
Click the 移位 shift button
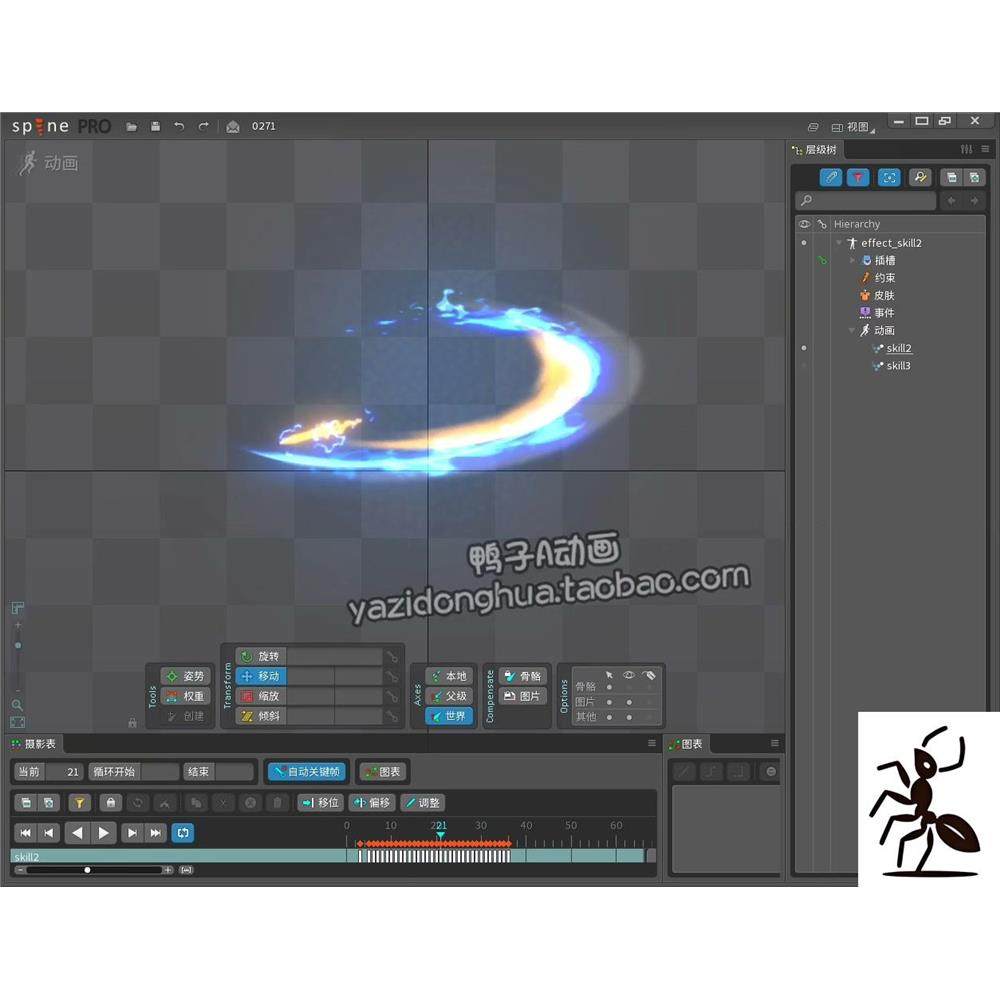[x=321, y=803]
